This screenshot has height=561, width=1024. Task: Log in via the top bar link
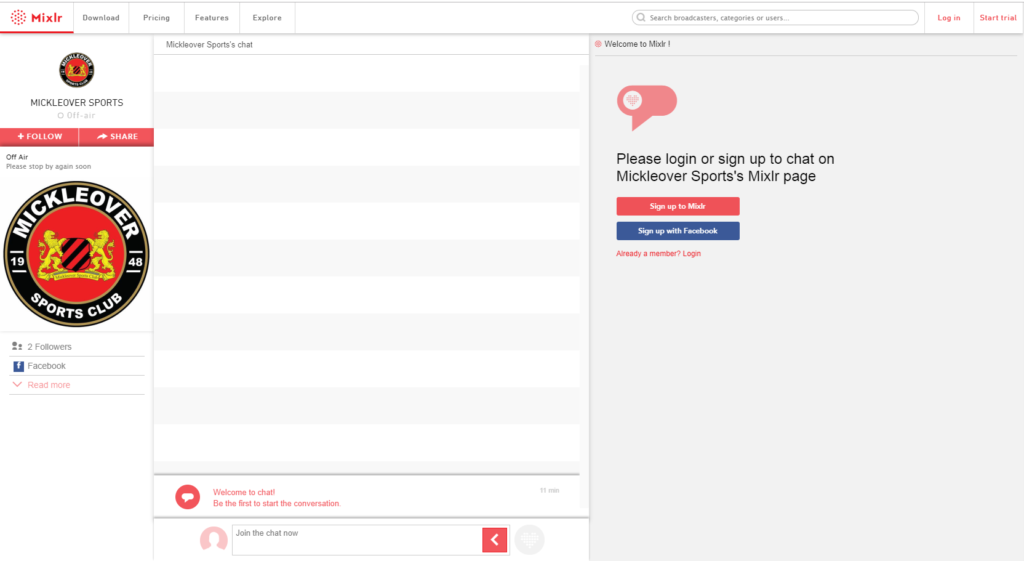pyautogui.click(x=949, y=18)
